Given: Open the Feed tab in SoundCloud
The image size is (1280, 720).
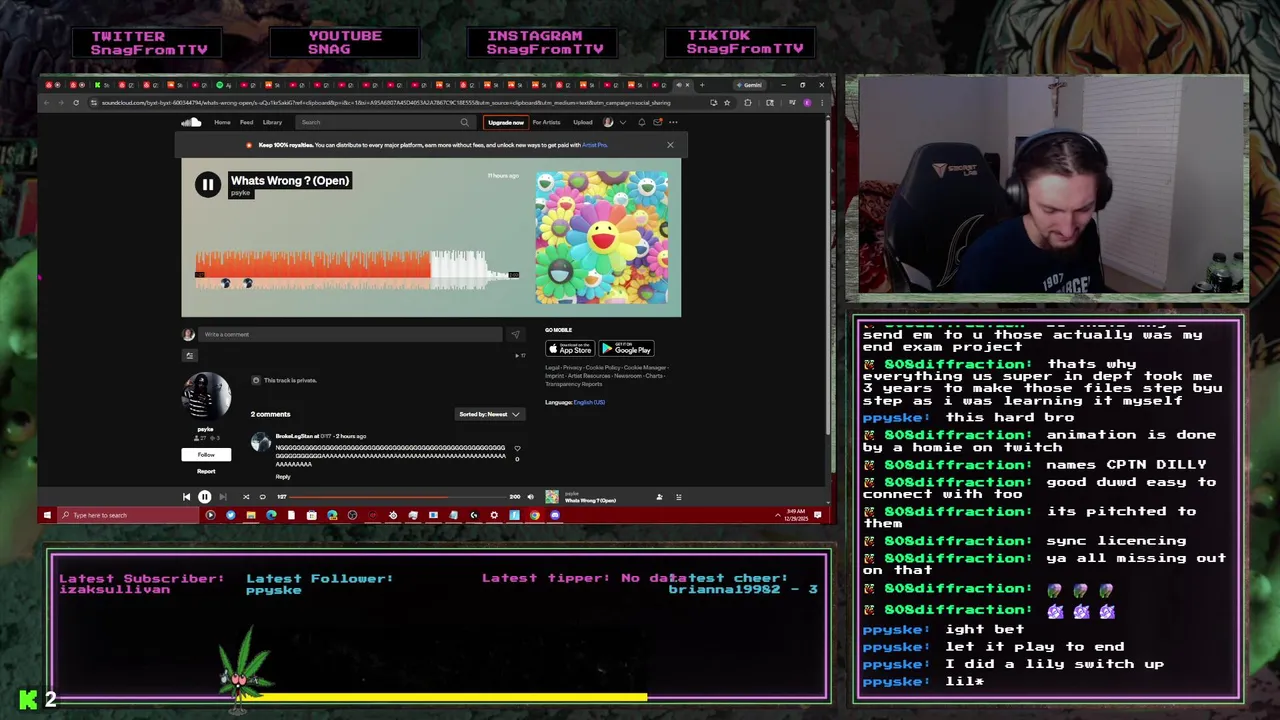Looking at the screenshot, I should click(x=246, y=122).
